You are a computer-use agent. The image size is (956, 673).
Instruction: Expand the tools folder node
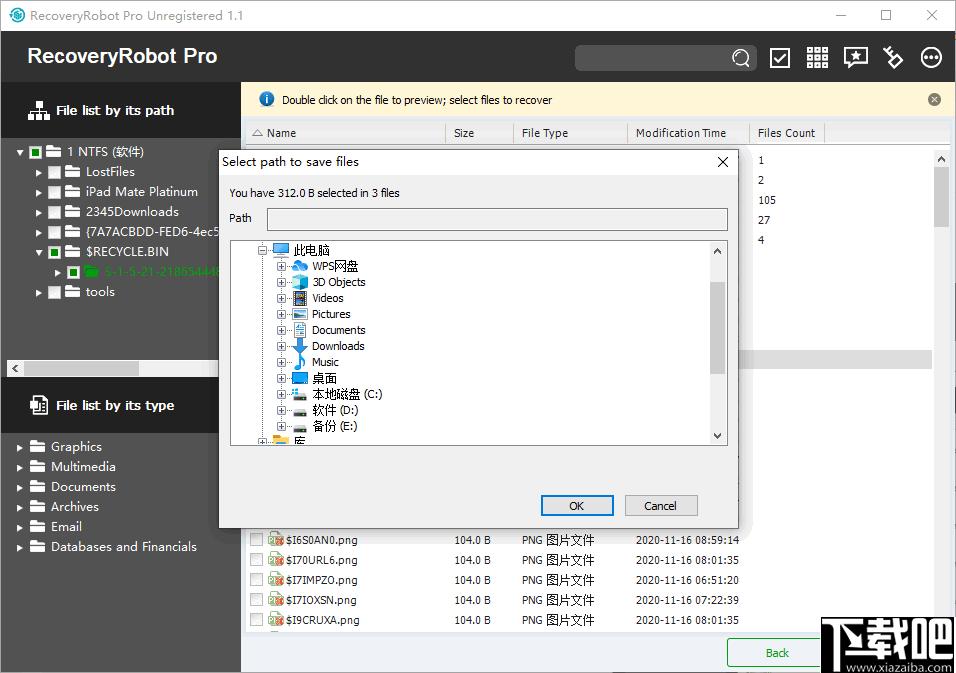[38, 293]
